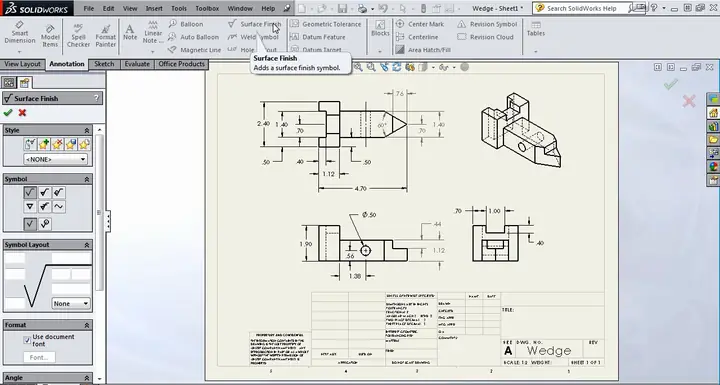720x385 pixels.
Task: Select the JIS Basic triangle symbol
Action: click(x=30, y=207)
